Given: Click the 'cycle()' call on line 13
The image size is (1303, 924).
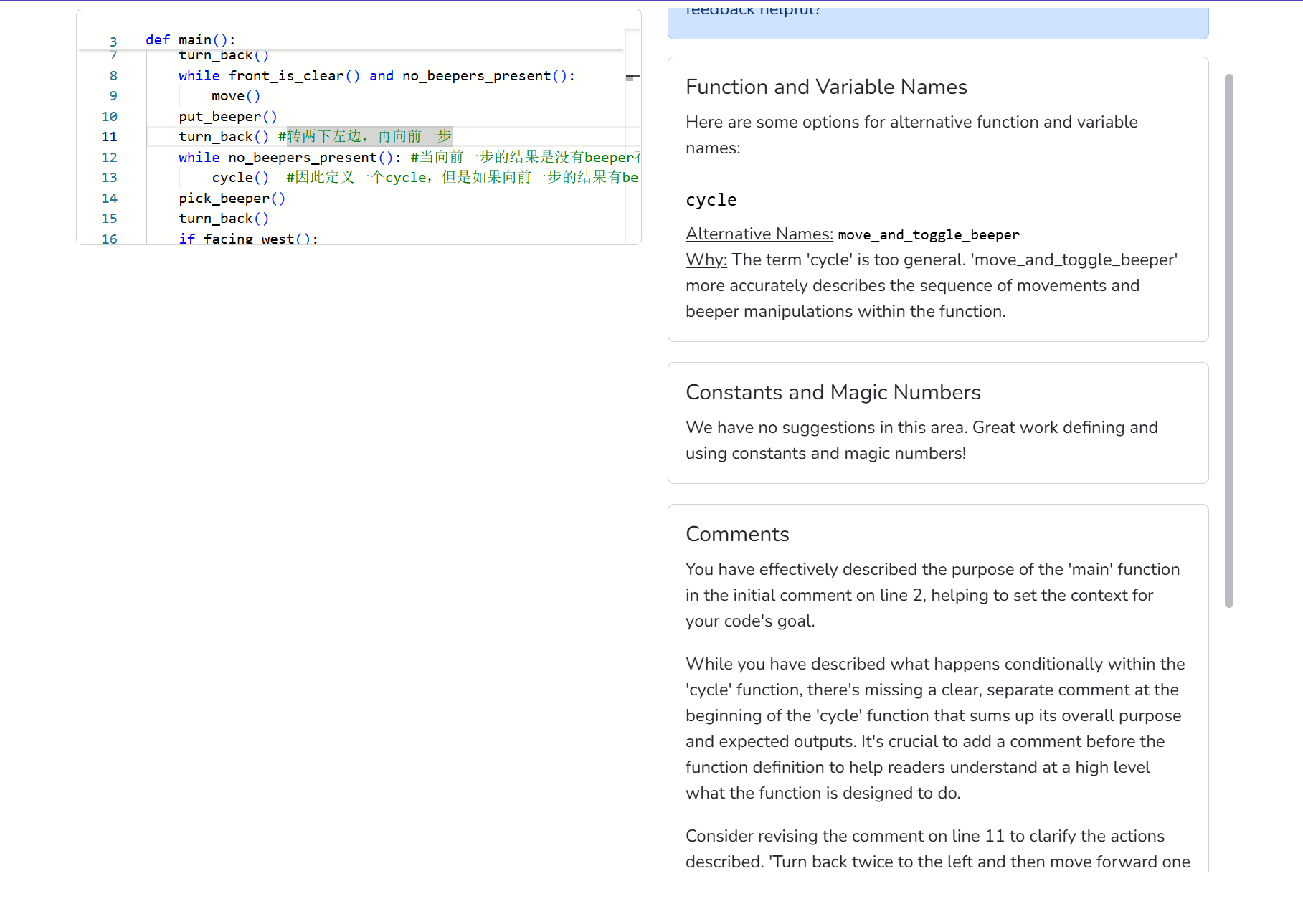Looking at the screenshot, I should pos(240,178).
